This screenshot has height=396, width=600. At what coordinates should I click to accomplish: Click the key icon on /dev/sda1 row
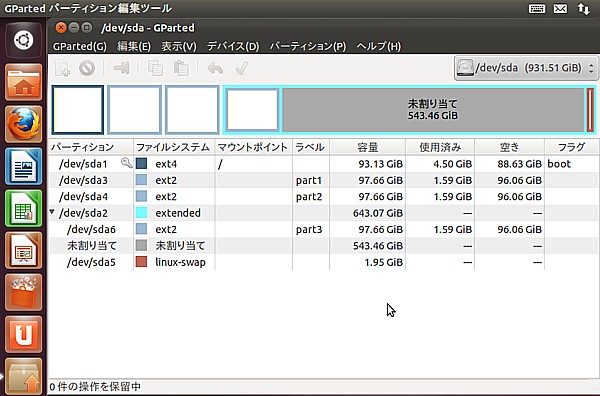pos(126,163)
